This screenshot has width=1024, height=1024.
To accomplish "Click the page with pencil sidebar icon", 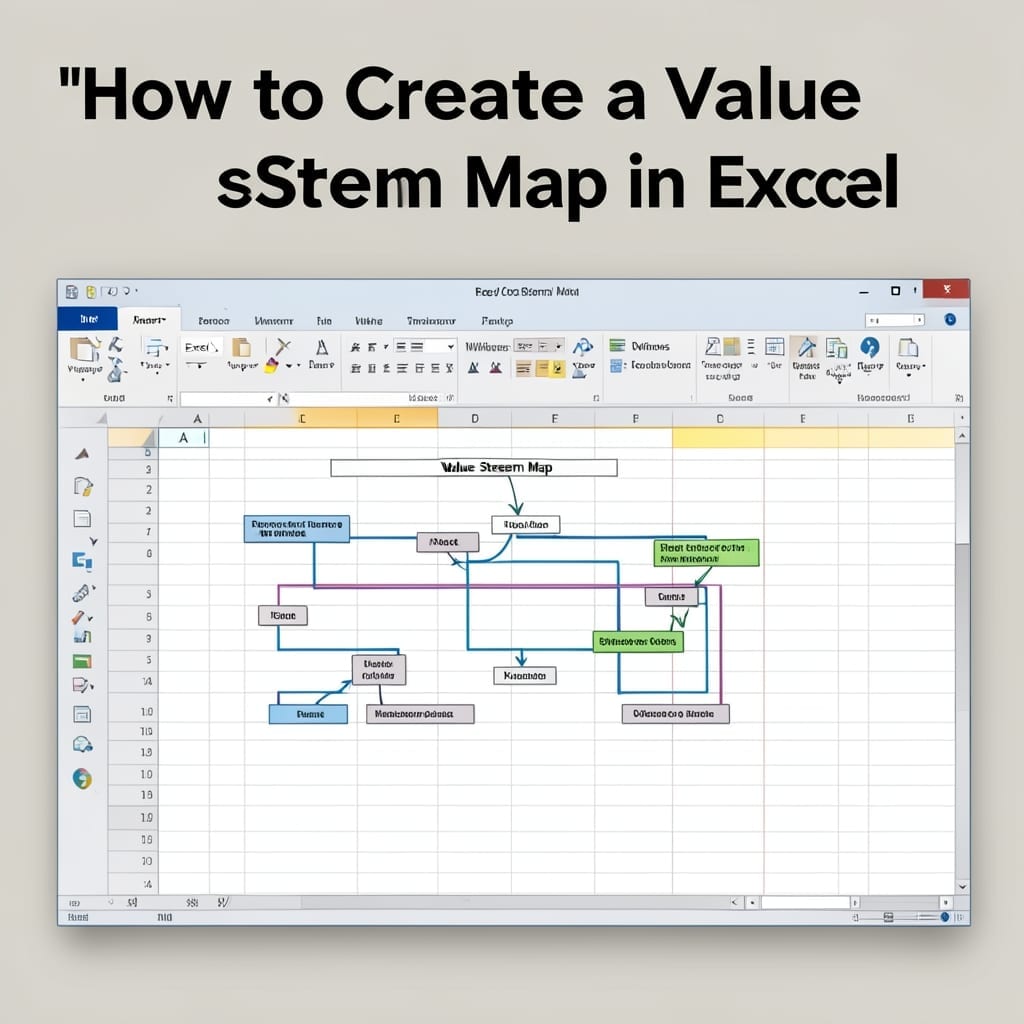I will (x=83, y=487).
